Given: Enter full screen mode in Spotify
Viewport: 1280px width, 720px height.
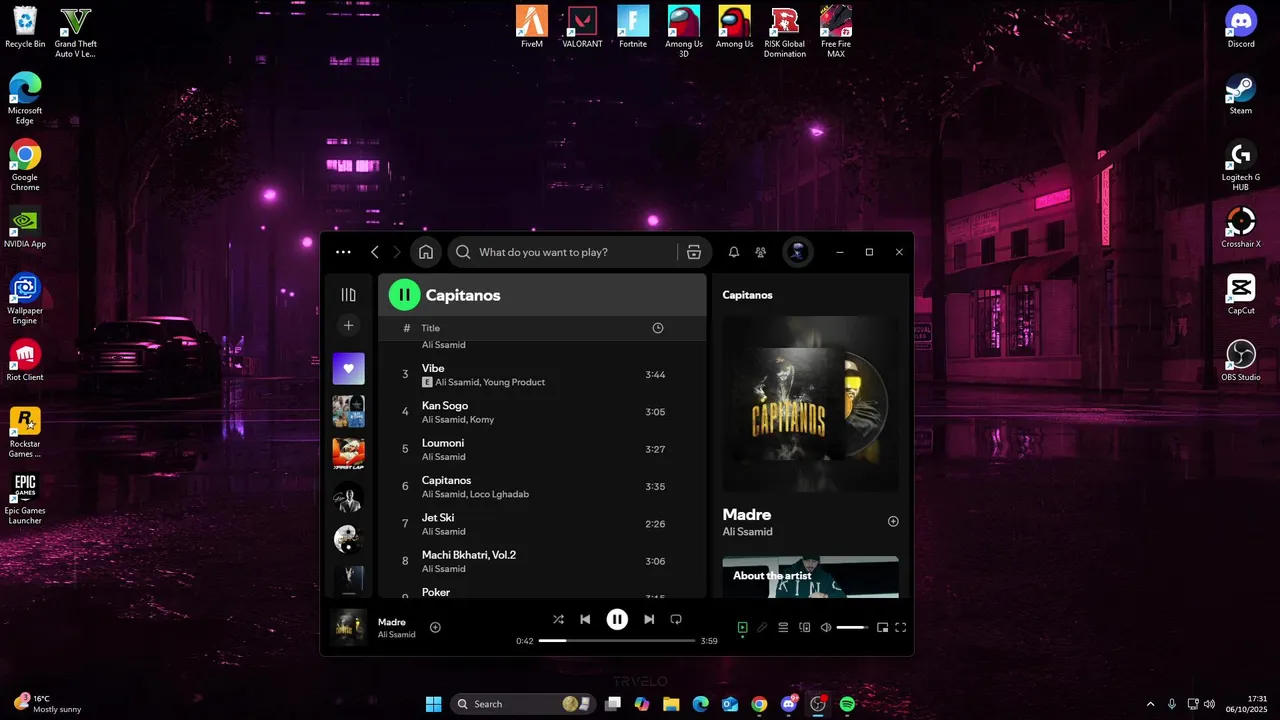Looking at the screenshot, I should (x=901, y=628).
